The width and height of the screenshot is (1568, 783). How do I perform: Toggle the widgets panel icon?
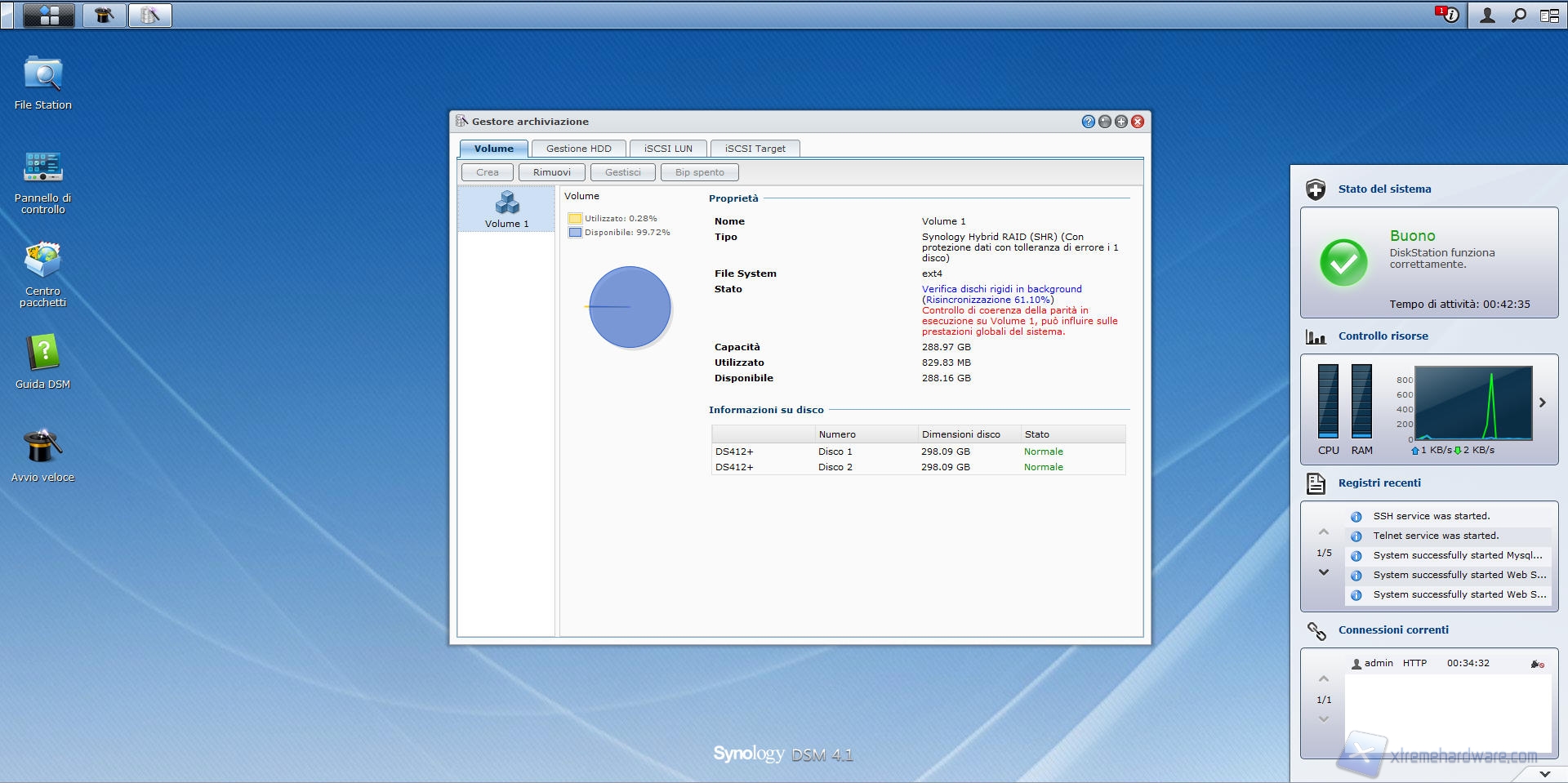[1549, 15]
